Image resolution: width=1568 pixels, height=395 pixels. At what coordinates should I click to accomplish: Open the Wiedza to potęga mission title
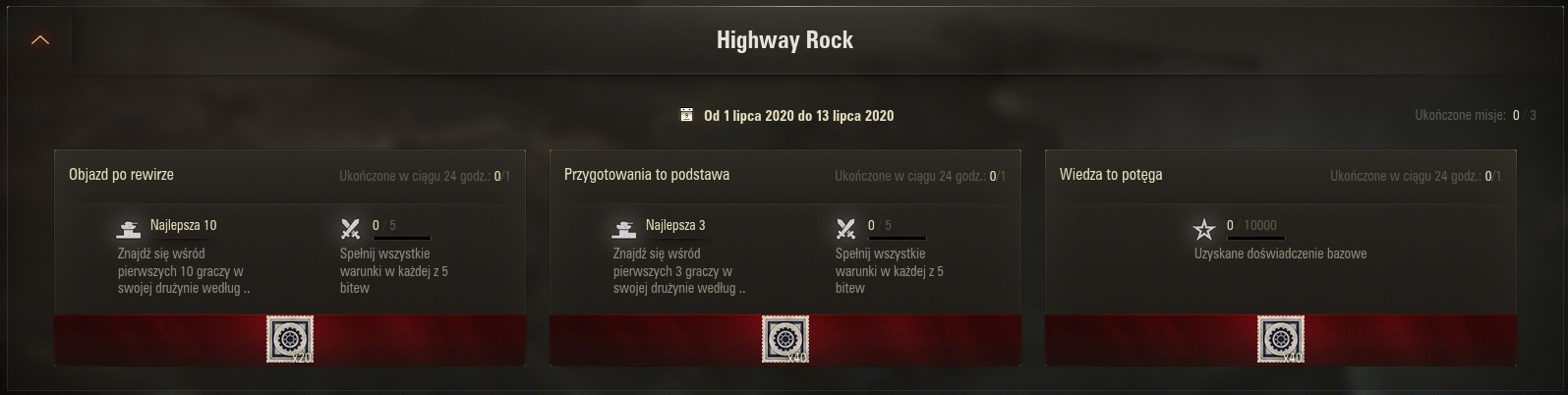[x=1111, y=175]
